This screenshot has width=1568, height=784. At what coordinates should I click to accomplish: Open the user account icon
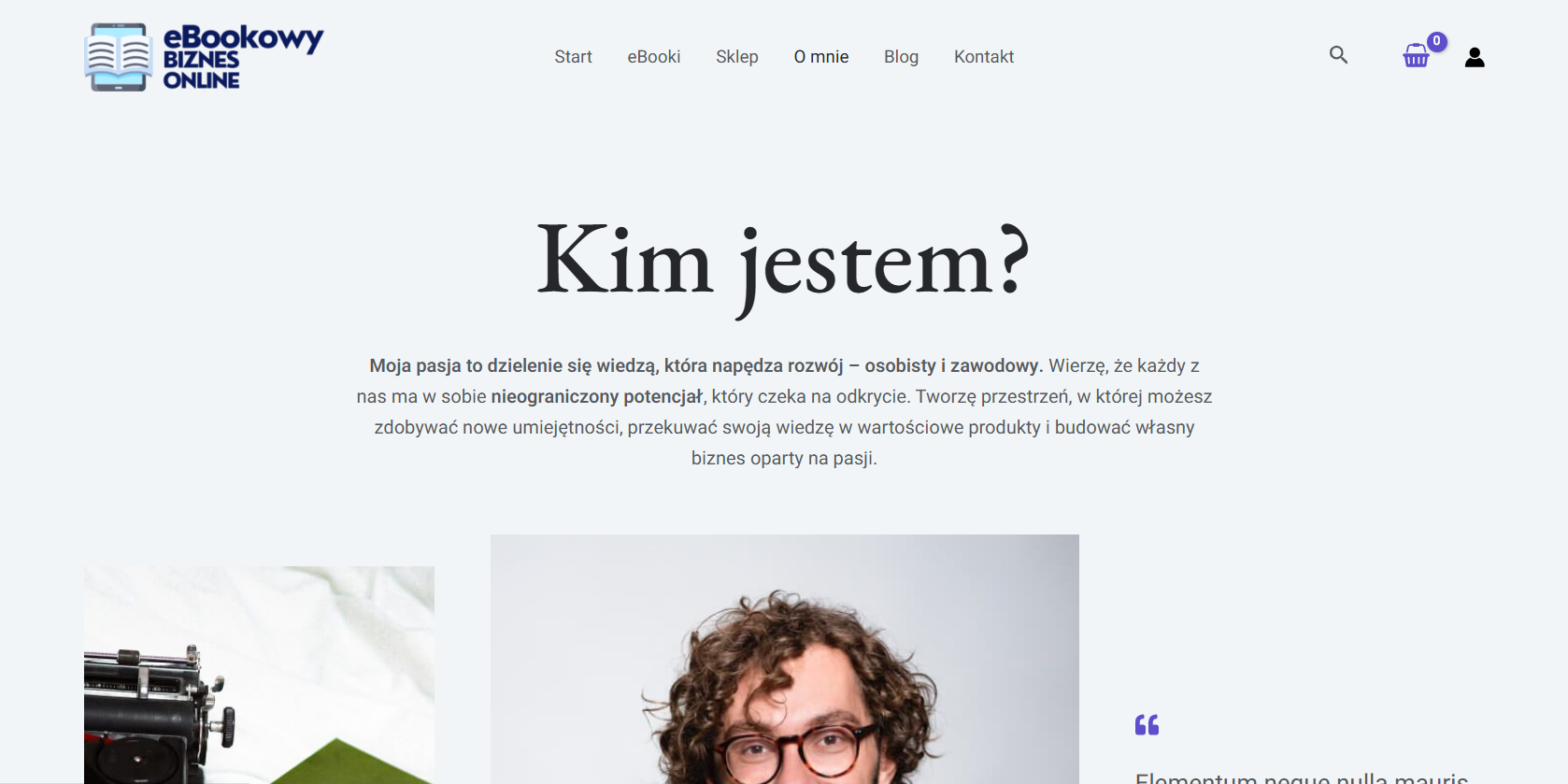(x=1475, y=57)
